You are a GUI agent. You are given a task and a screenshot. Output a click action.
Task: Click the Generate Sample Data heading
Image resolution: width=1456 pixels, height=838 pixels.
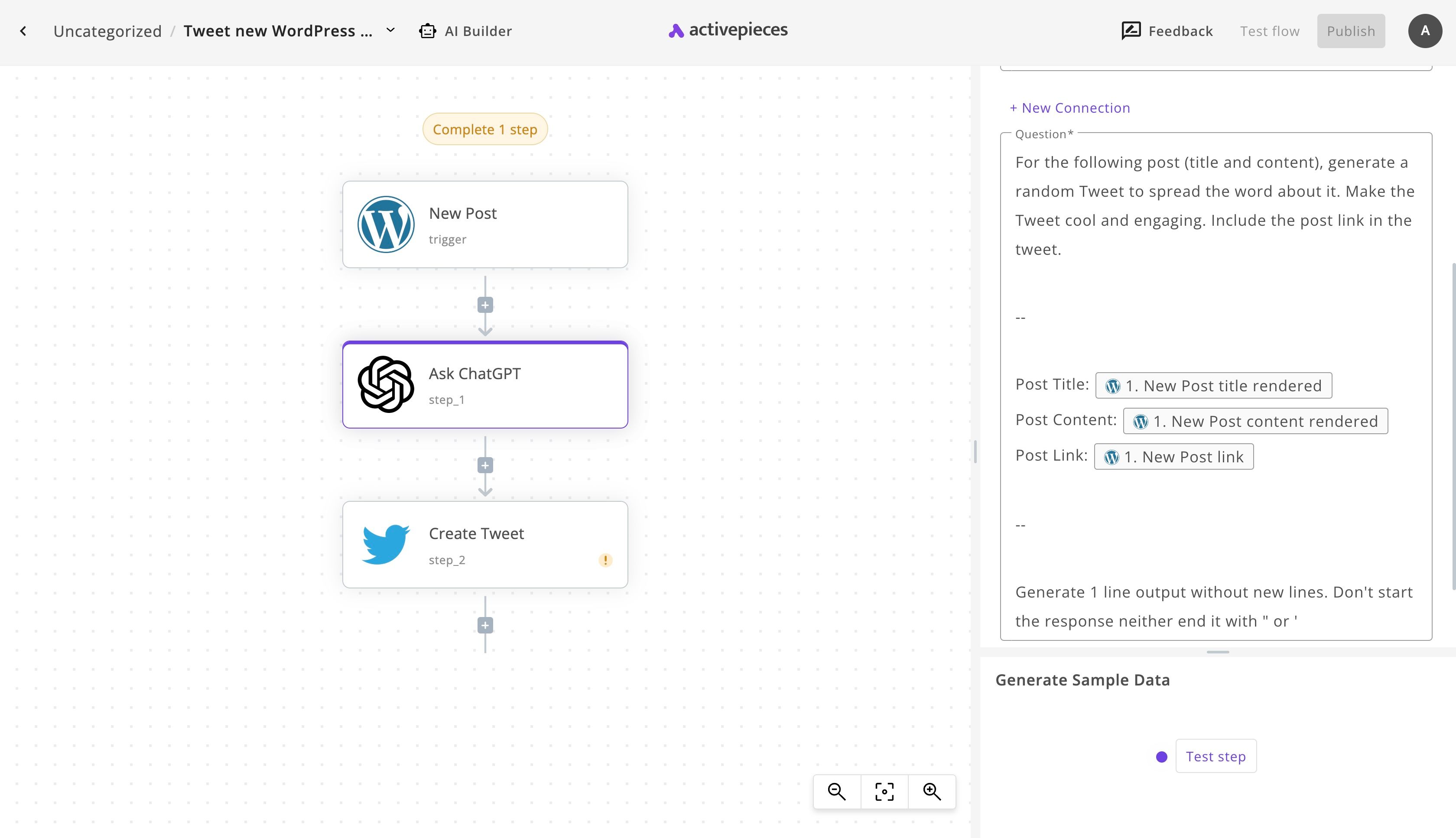point(1082,680)
